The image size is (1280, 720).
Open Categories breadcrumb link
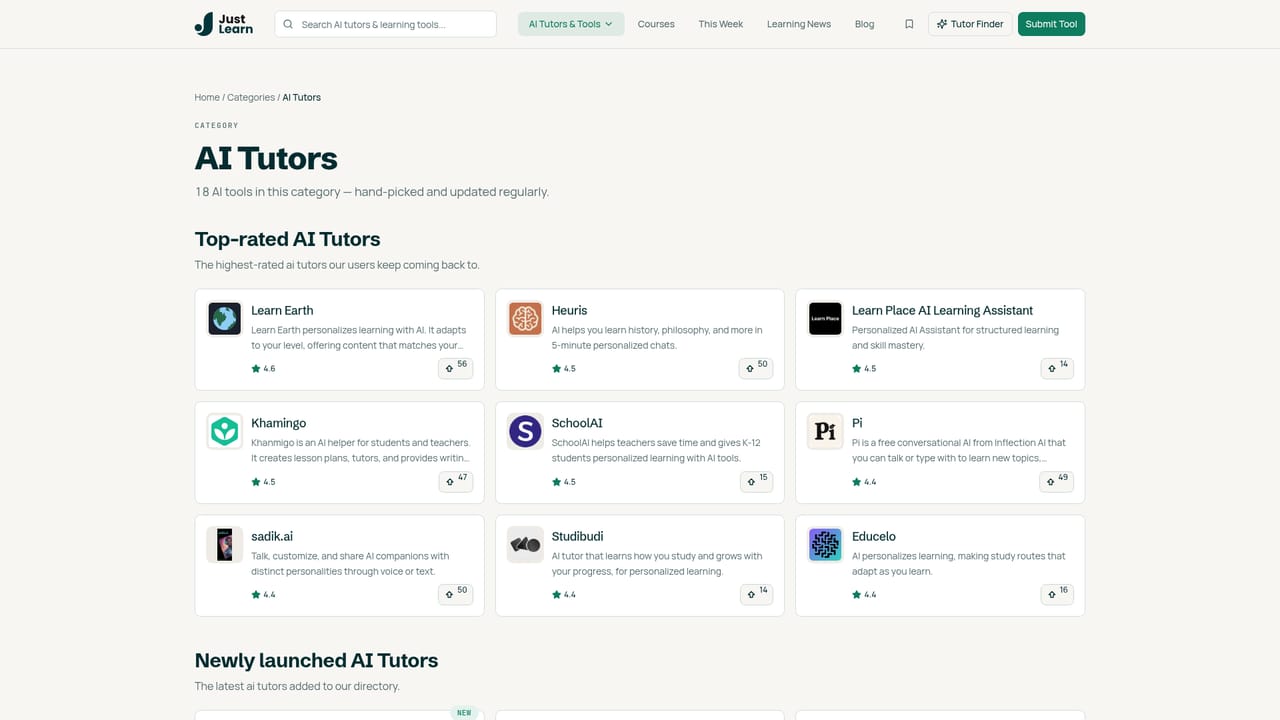pos(251,97)
